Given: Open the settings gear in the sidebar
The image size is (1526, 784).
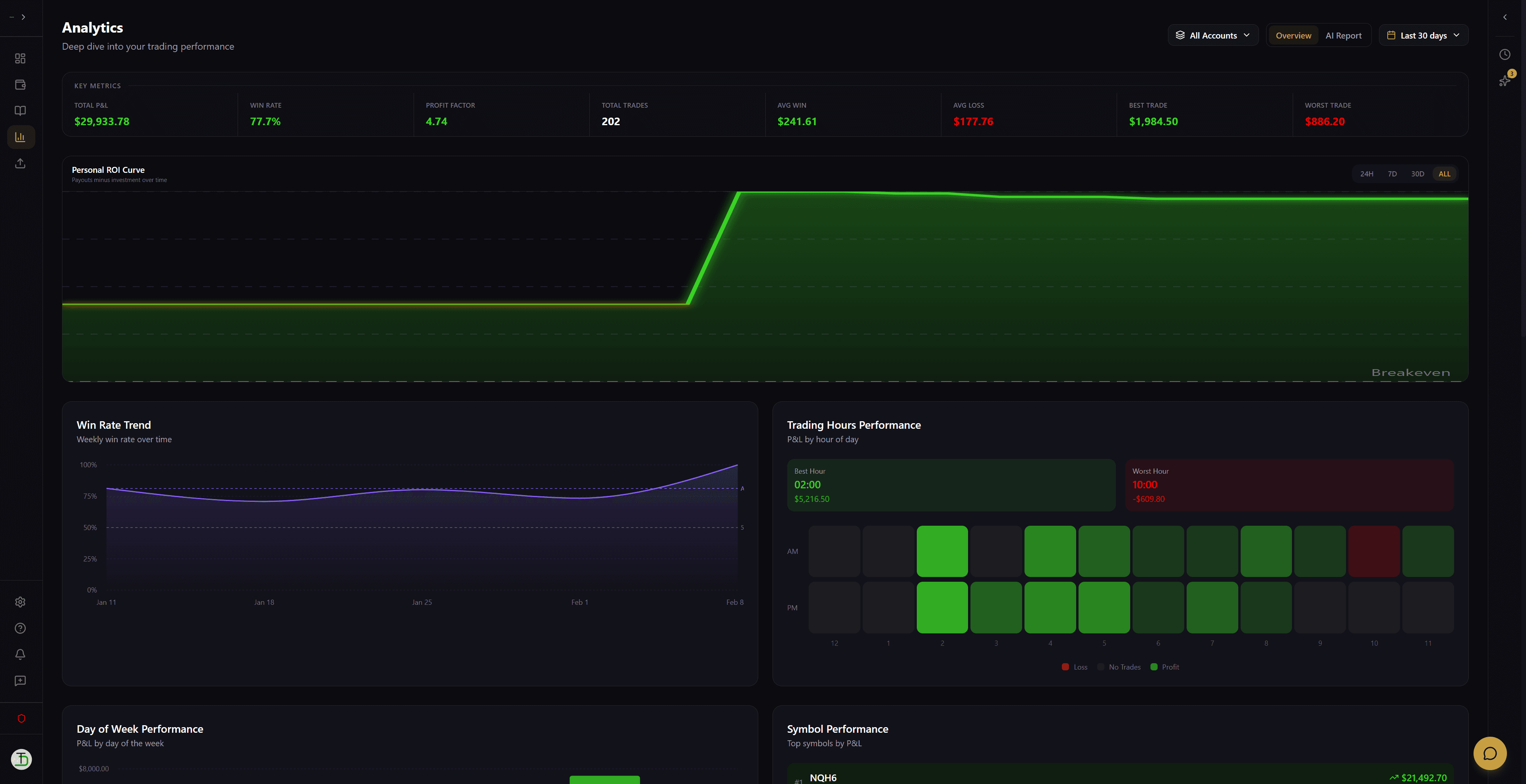Looking at the screenshot, I should [x=20, y=602].
